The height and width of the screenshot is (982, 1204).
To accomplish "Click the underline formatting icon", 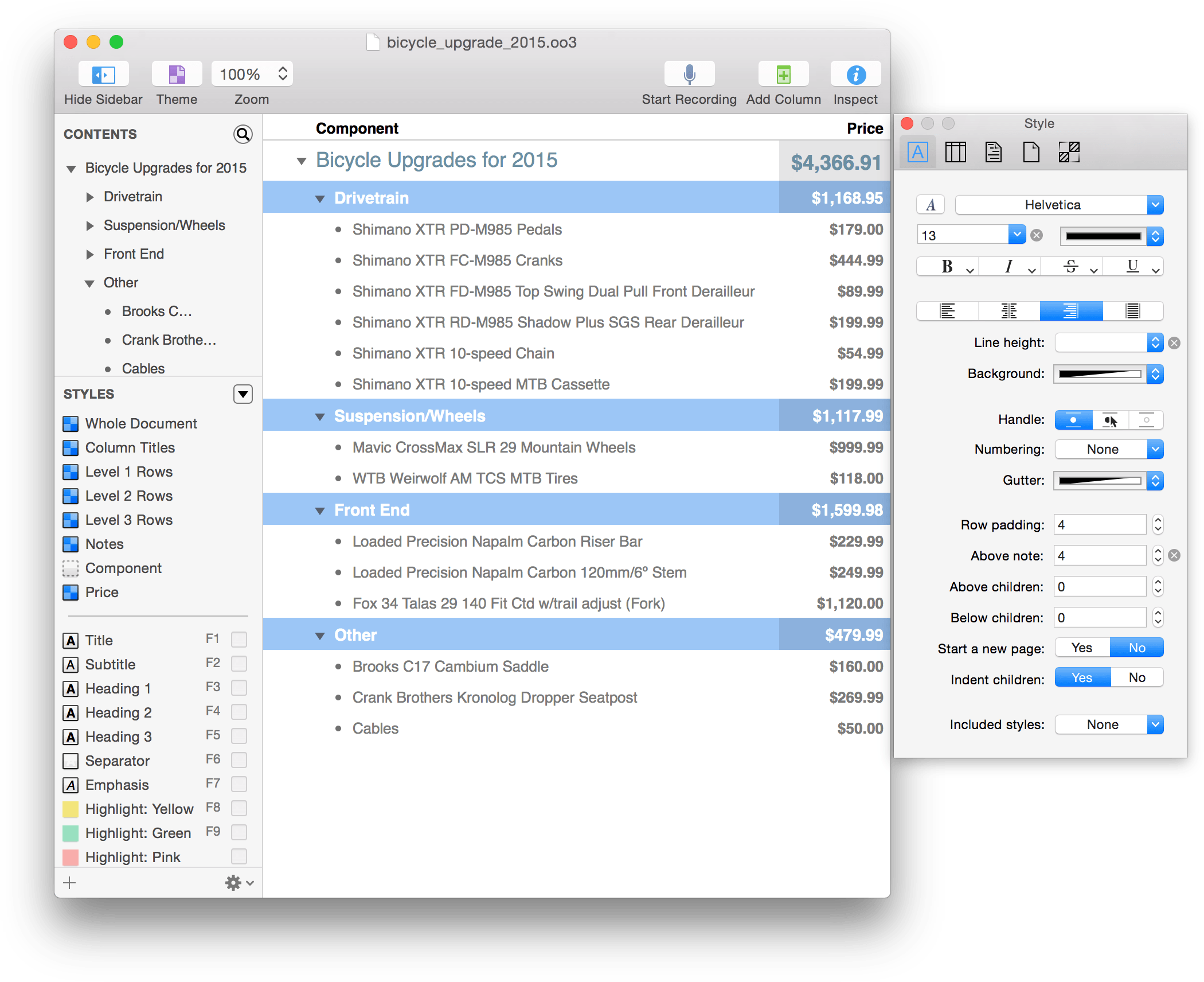I will pyautogui.click(x=1132, y=265).
